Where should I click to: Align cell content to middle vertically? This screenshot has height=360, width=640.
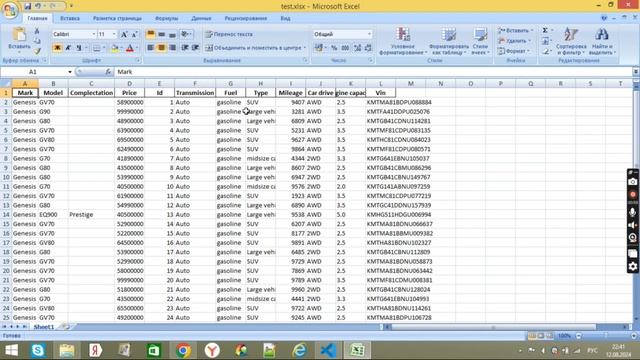coord(162,34)
